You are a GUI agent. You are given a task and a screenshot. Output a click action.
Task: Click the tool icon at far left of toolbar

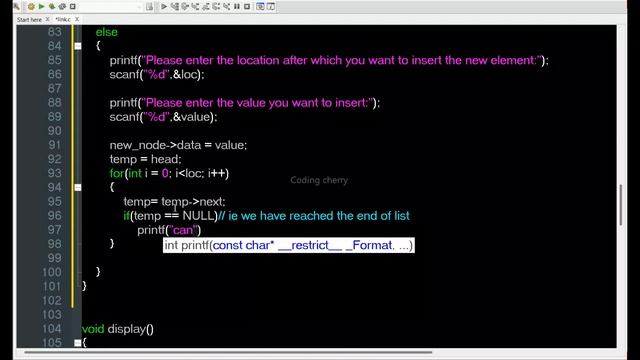click(x=17, y=7)
